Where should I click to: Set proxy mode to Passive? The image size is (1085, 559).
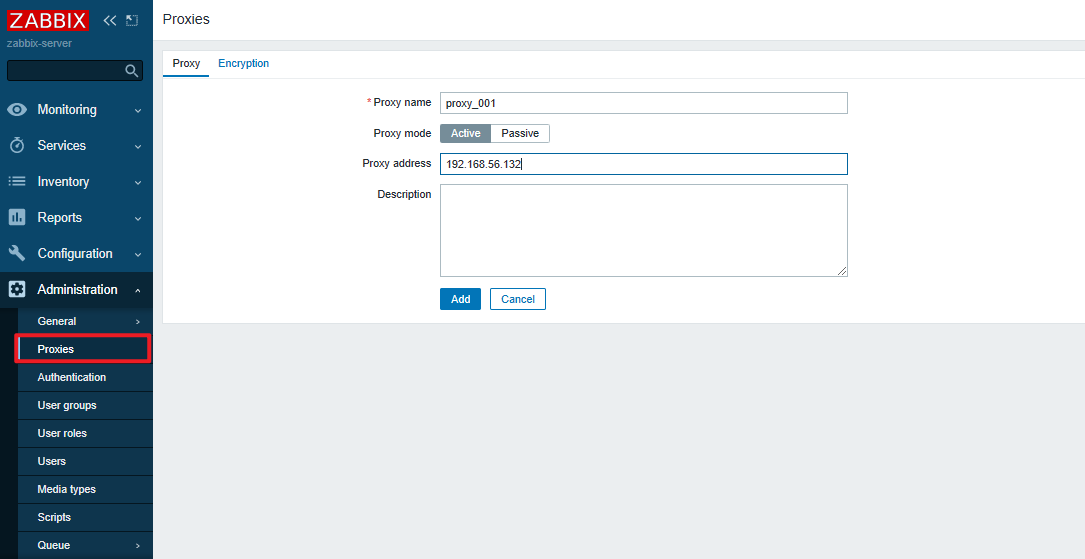coord(520,134)
